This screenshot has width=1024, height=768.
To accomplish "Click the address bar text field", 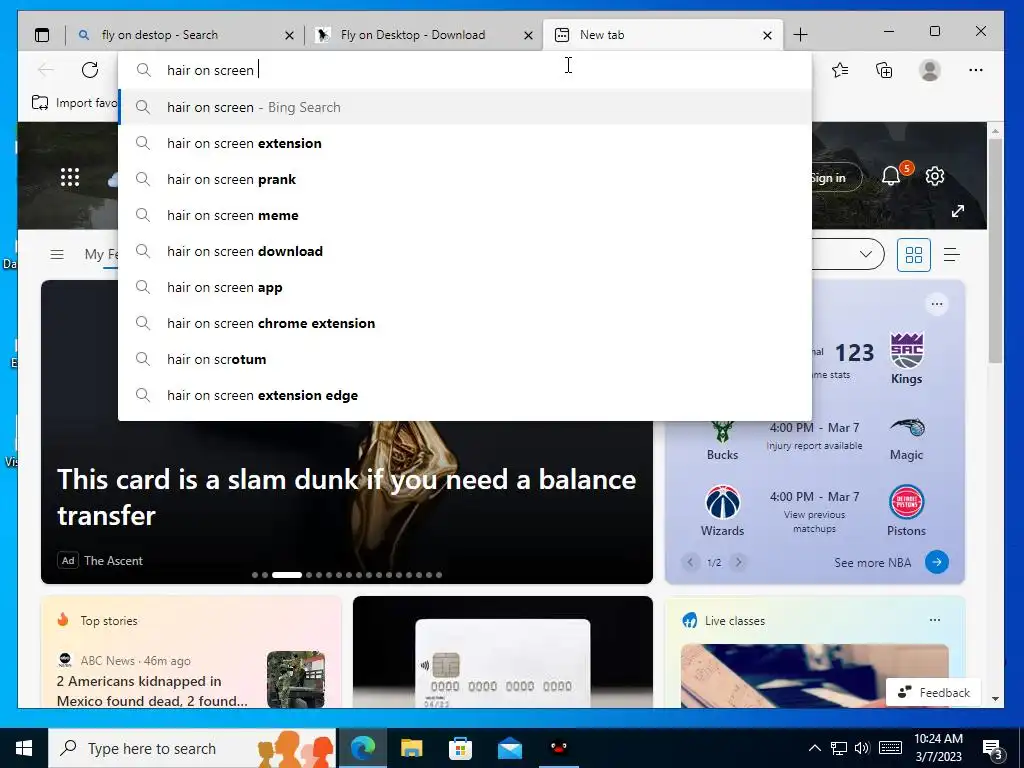I will coord(465,70).
